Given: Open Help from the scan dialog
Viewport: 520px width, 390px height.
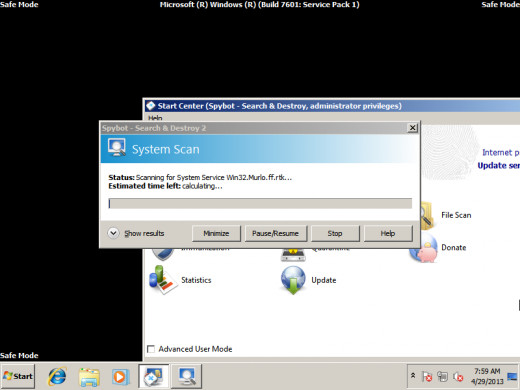Looking at the screenshot, I should point(388,233).
